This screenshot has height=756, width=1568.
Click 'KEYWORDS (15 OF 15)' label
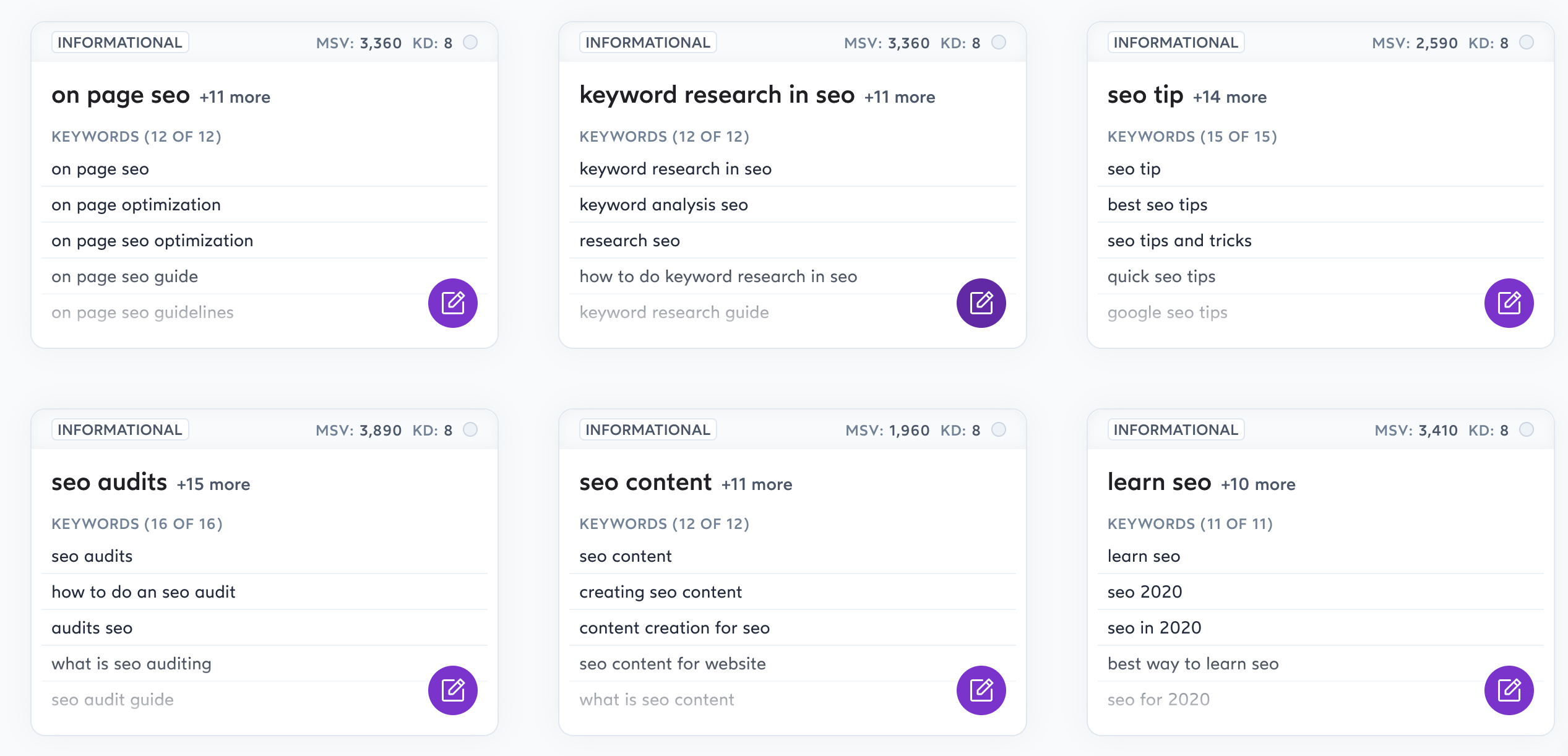(1192, 137)
